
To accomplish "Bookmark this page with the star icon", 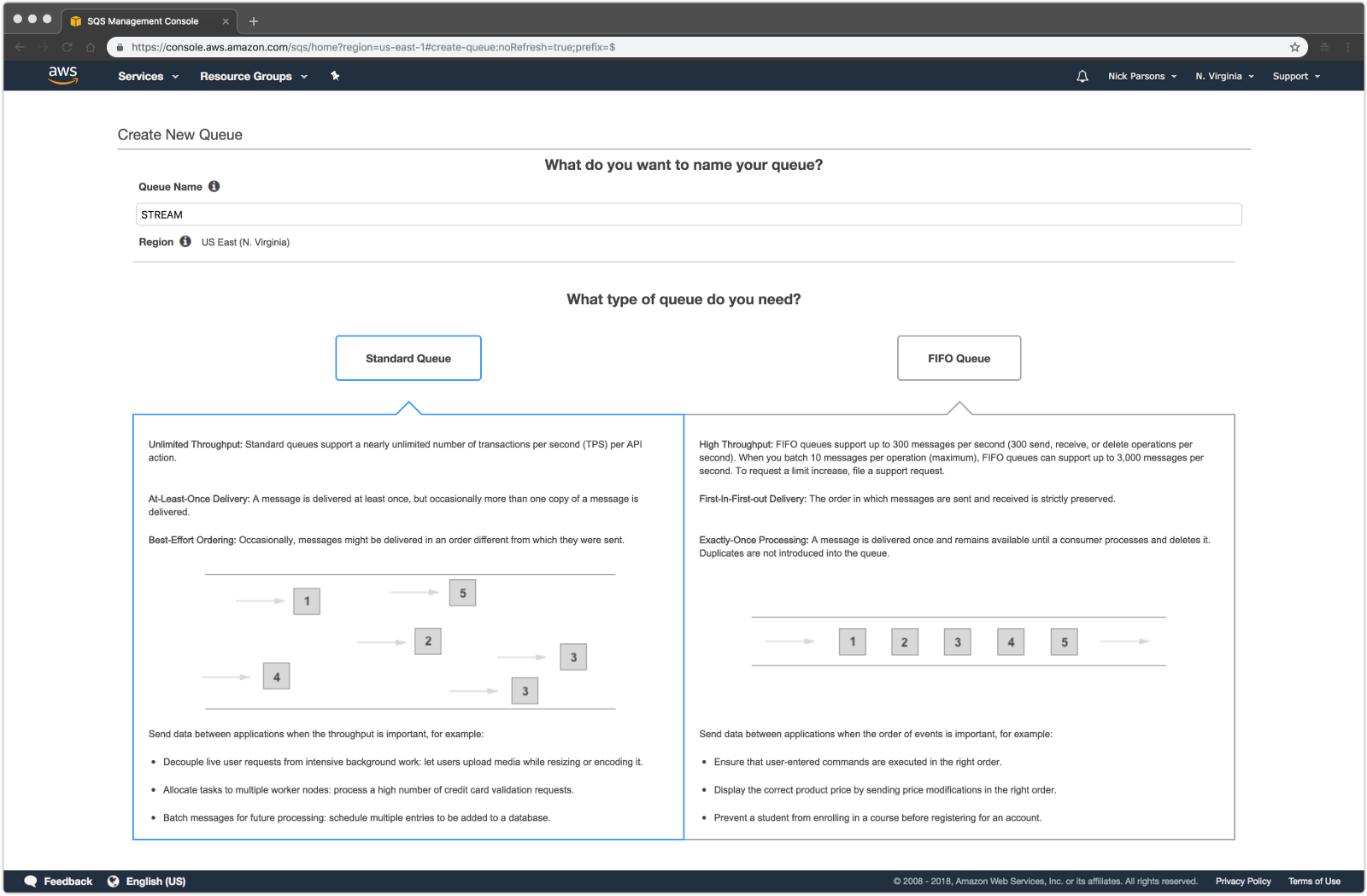I will pos(1295,47).
